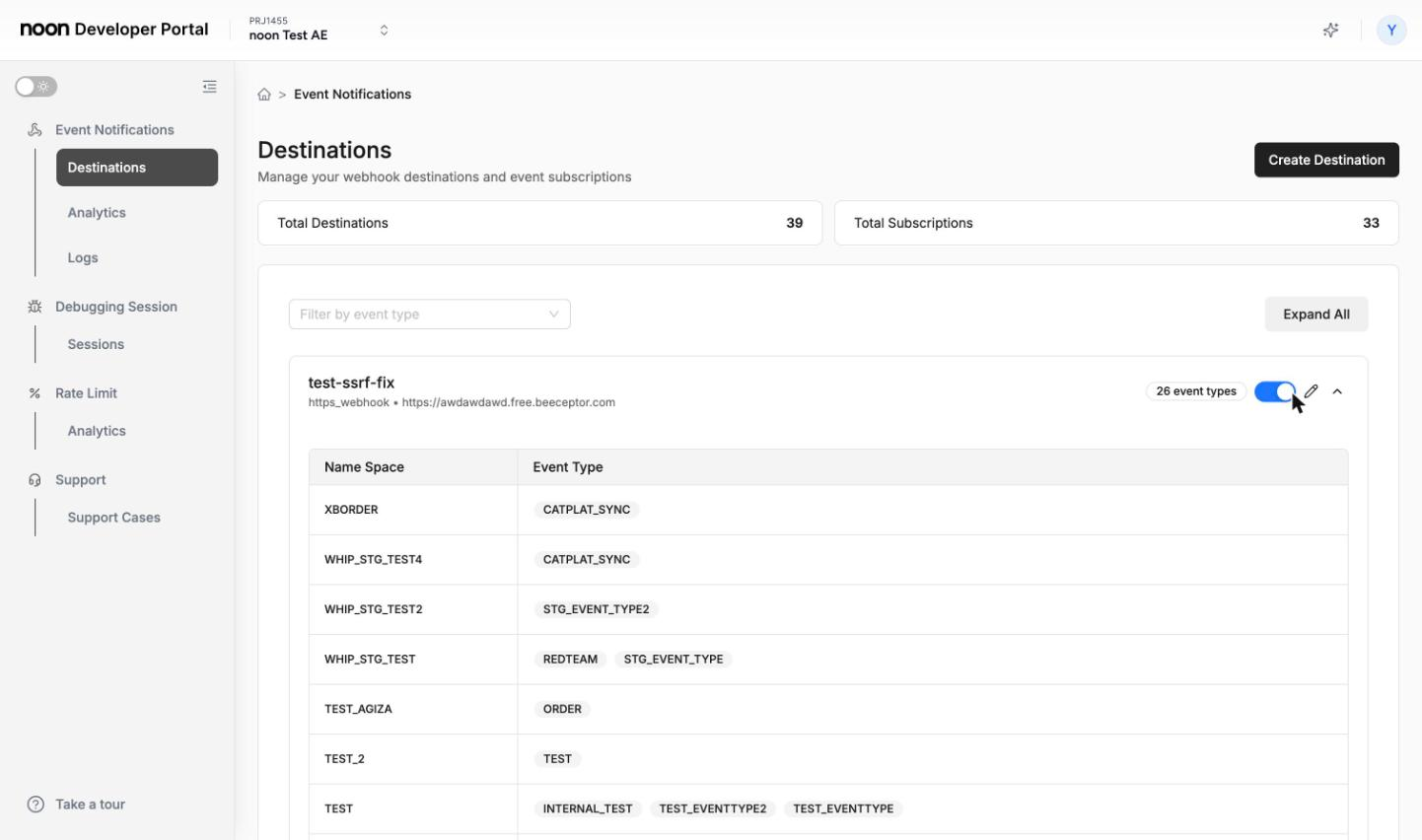Click the Event Notifications webhook icon
Screen dimensions: 1422x840
click(35, 130)
